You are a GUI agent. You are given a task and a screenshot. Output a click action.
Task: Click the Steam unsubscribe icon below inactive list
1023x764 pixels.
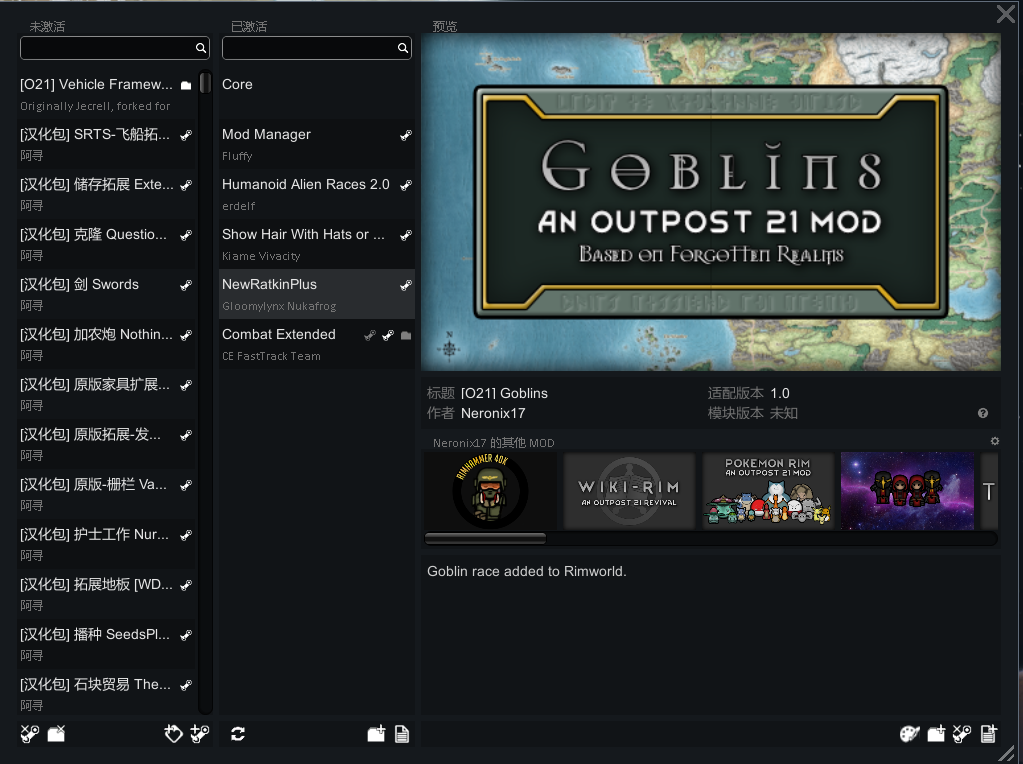[x=30, y=734]
